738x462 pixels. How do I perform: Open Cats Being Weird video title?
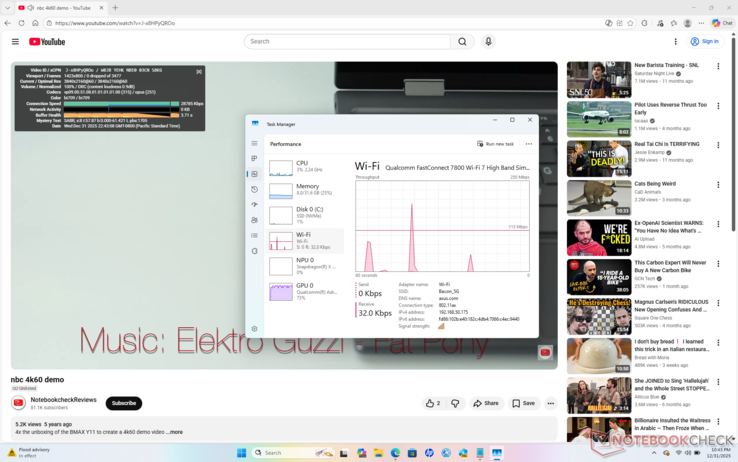(x=655, y=183)
